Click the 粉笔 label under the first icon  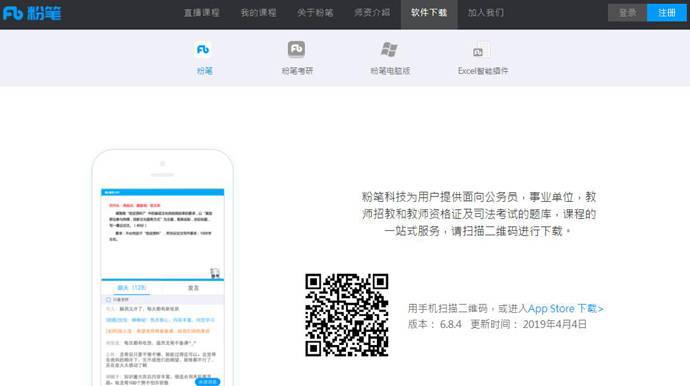(x=204, y=71)
